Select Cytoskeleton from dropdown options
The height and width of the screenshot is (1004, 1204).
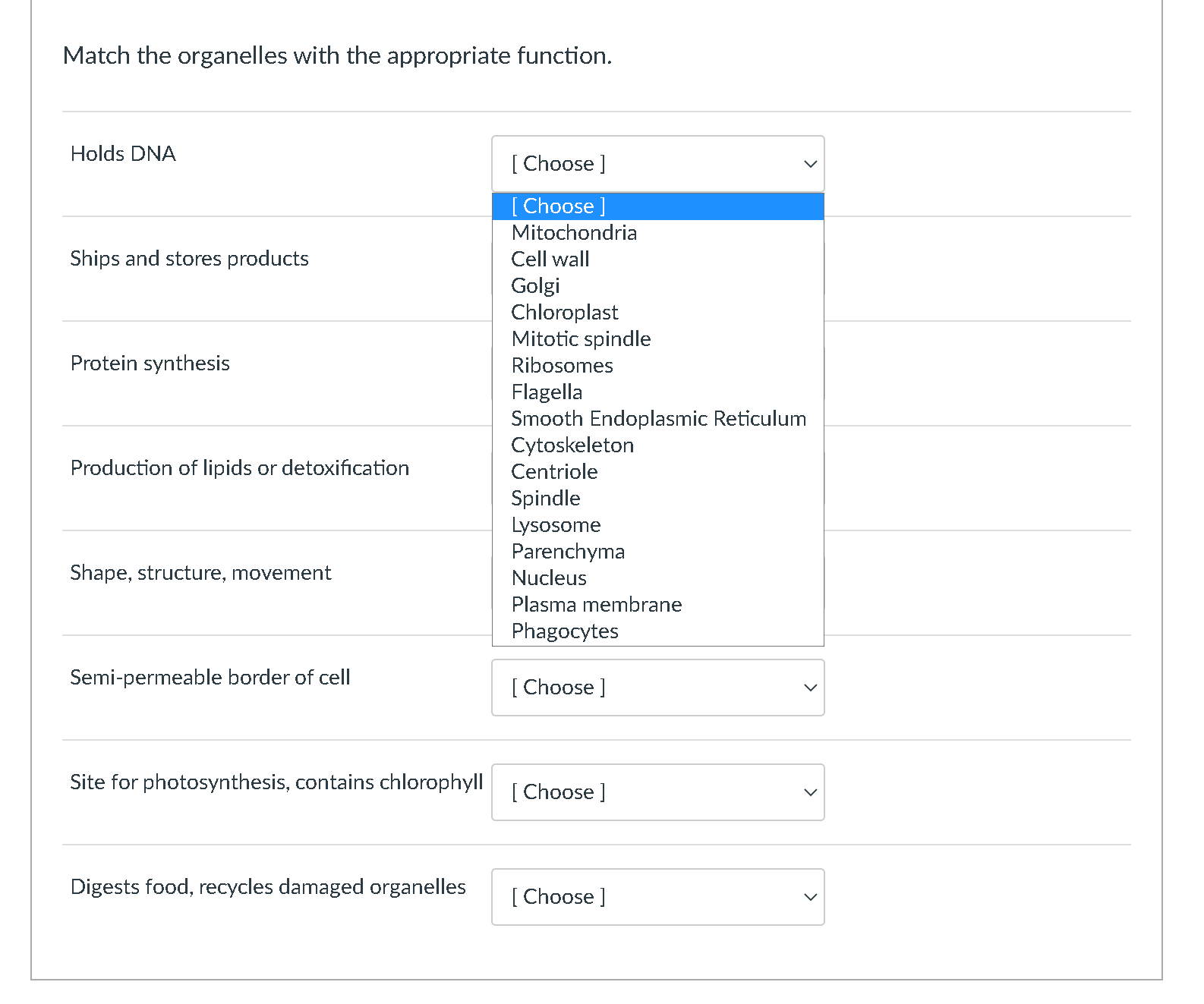pos(657,445)
